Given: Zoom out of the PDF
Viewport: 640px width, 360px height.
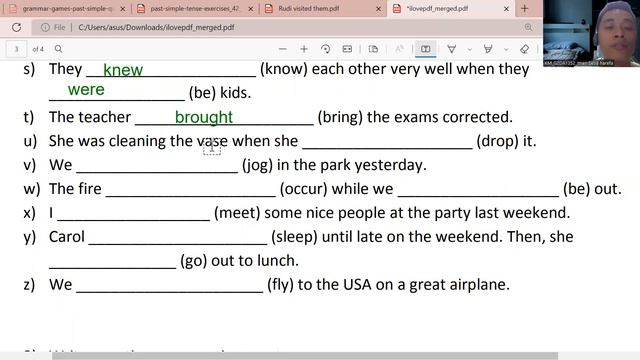Looking at the screenshot, I should pos(282,49).
